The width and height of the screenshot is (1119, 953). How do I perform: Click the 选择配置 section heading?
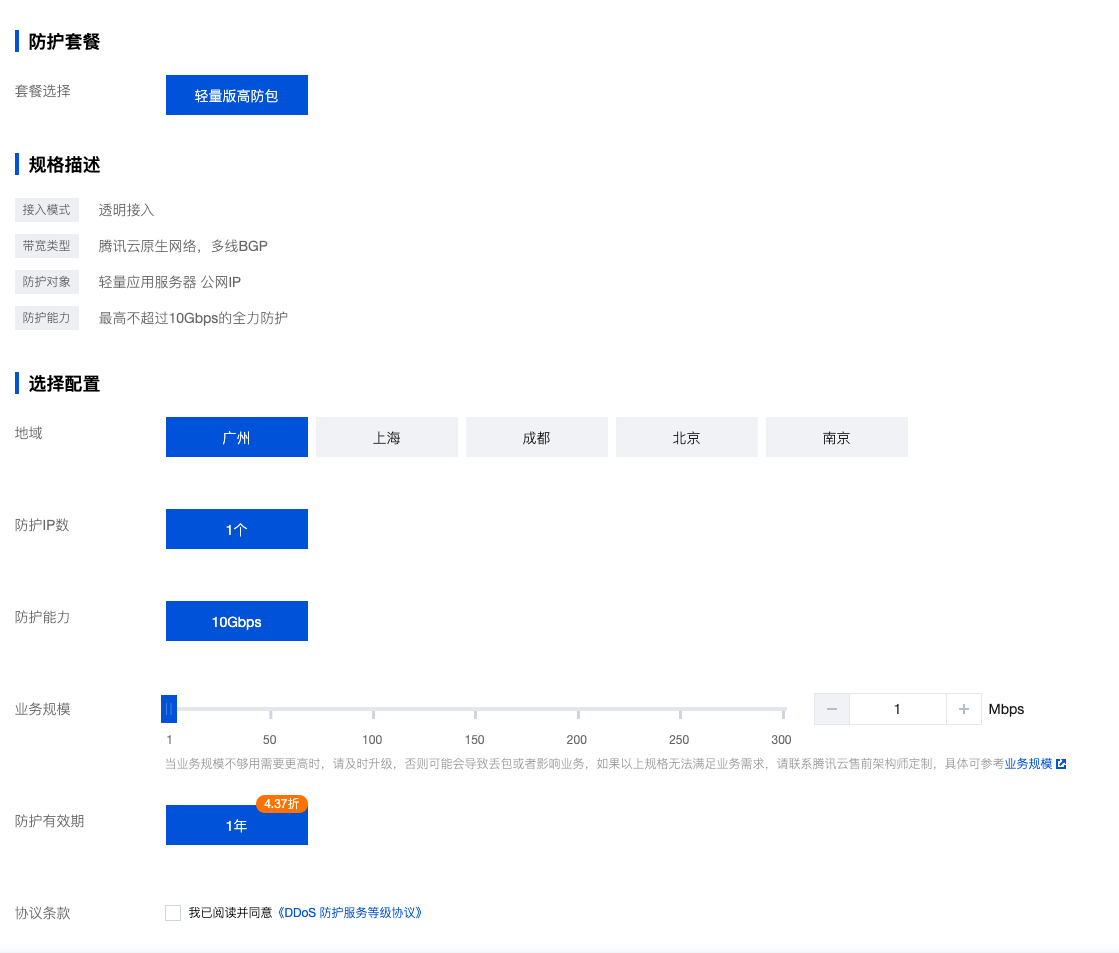[x=64, y=384]
